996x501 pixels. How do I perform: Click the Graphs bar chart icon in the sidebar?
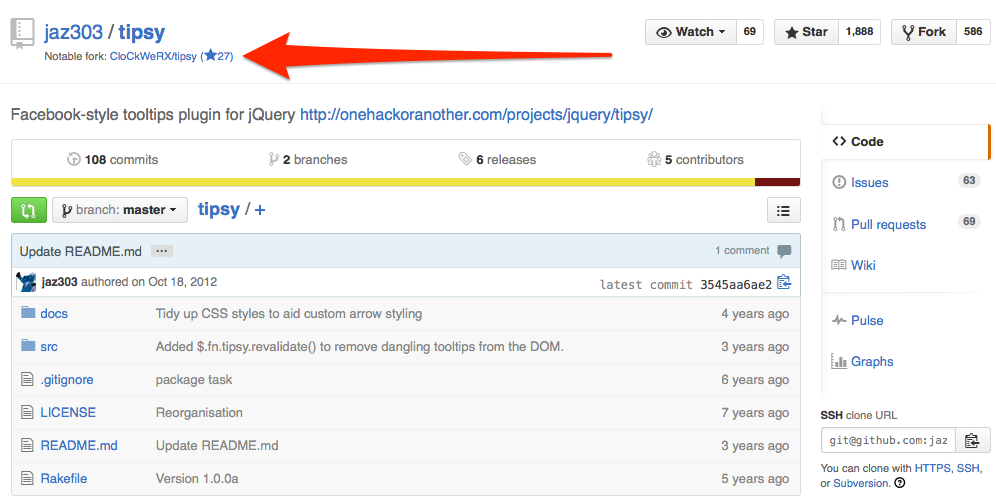click(x=839, y=361)
